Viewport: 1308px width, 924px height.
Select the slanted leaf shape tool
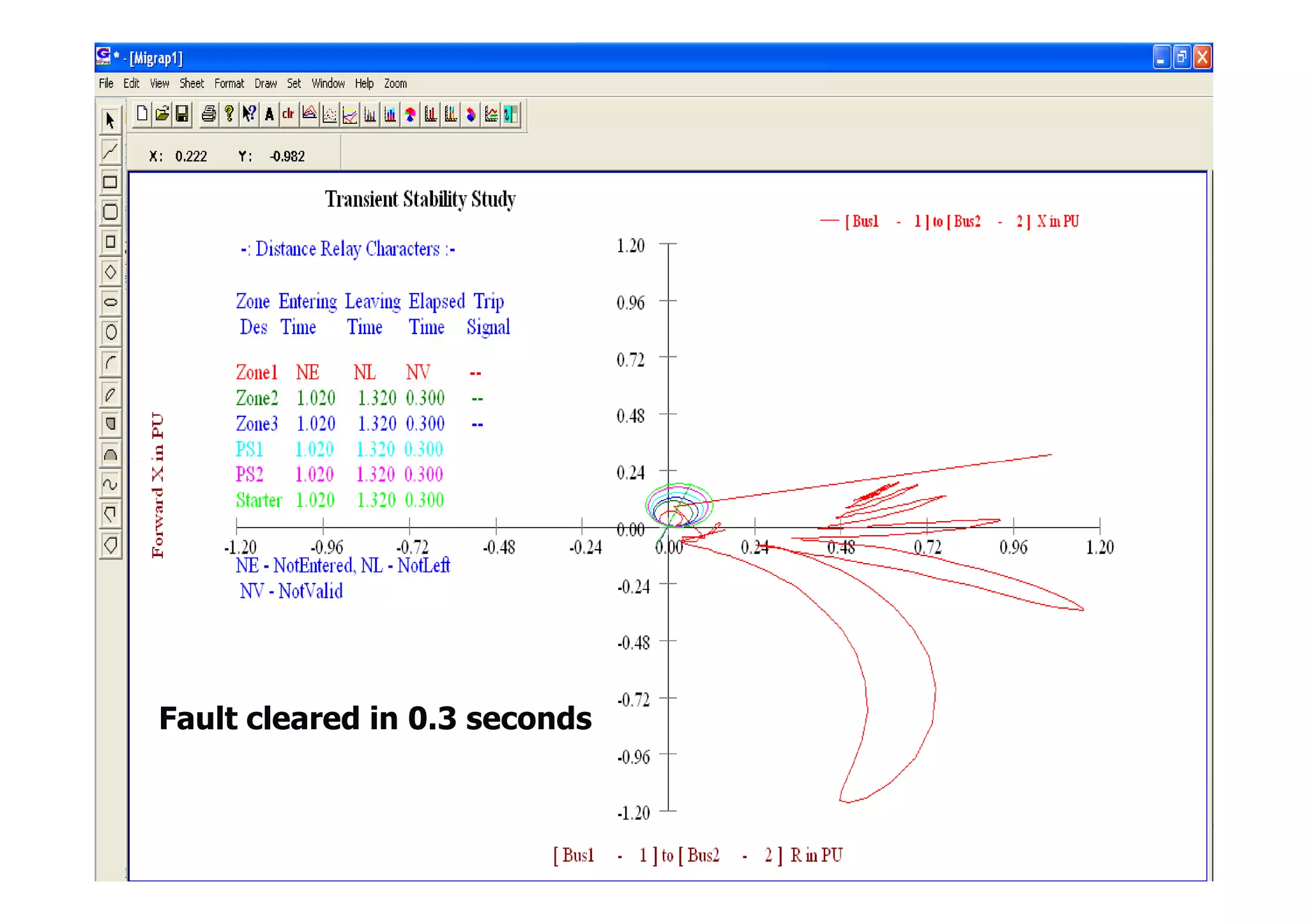tap(110, 393)
